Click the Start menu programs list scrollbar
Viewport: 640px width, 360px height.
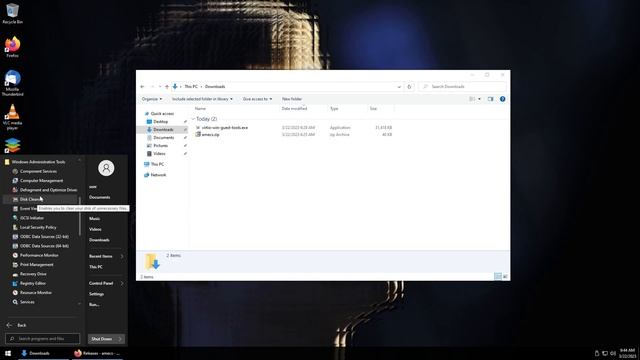point(80,216)
